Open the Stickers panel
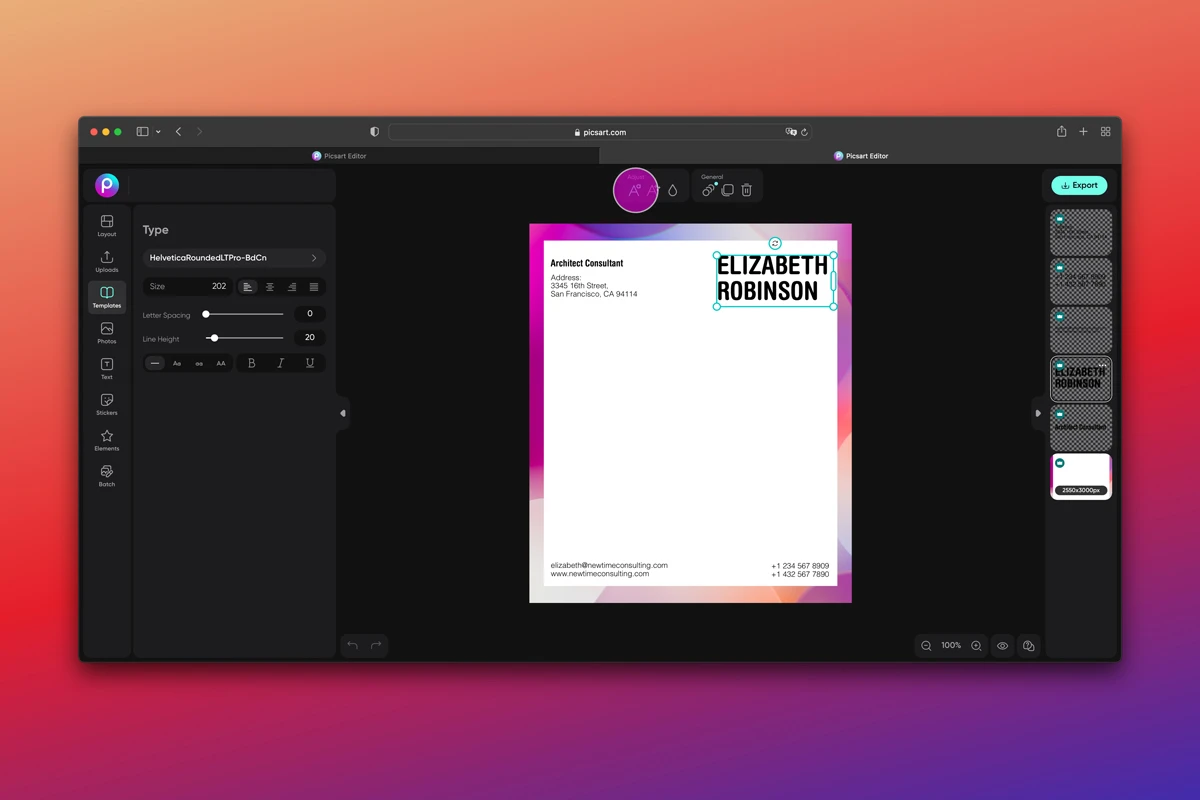The width and height of the screenshot is (1200, 800). click(x=106, y=404)
